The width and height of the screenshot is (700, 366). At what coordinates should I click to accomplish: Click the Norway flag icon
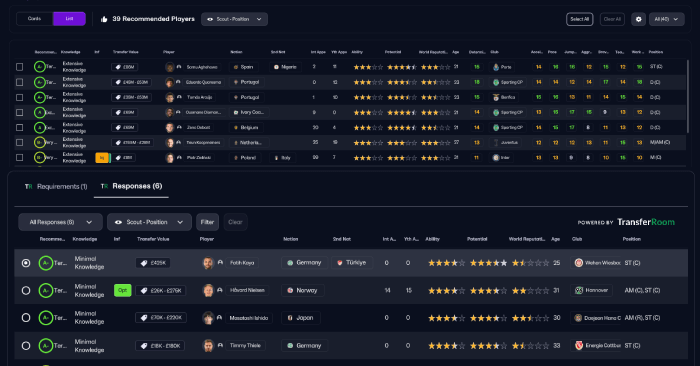click(290, 291)
